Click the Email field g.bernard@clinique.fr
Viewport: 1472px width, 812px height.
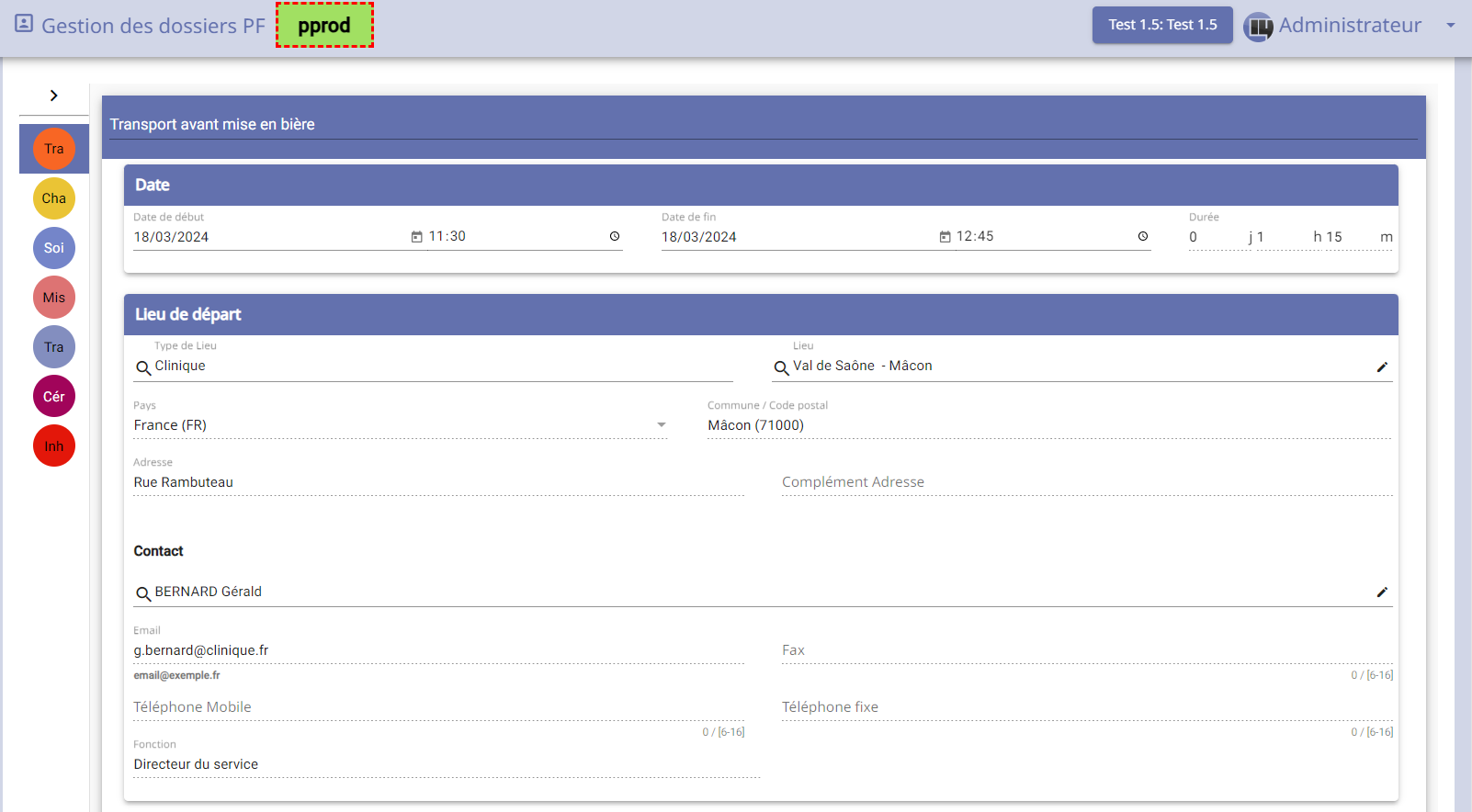438,650
